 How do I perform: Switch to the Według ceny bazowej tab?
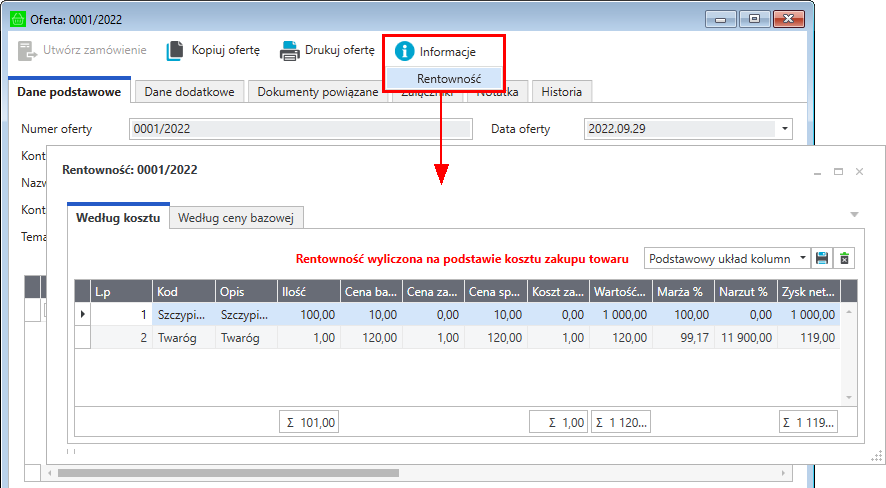pos(236,217)
